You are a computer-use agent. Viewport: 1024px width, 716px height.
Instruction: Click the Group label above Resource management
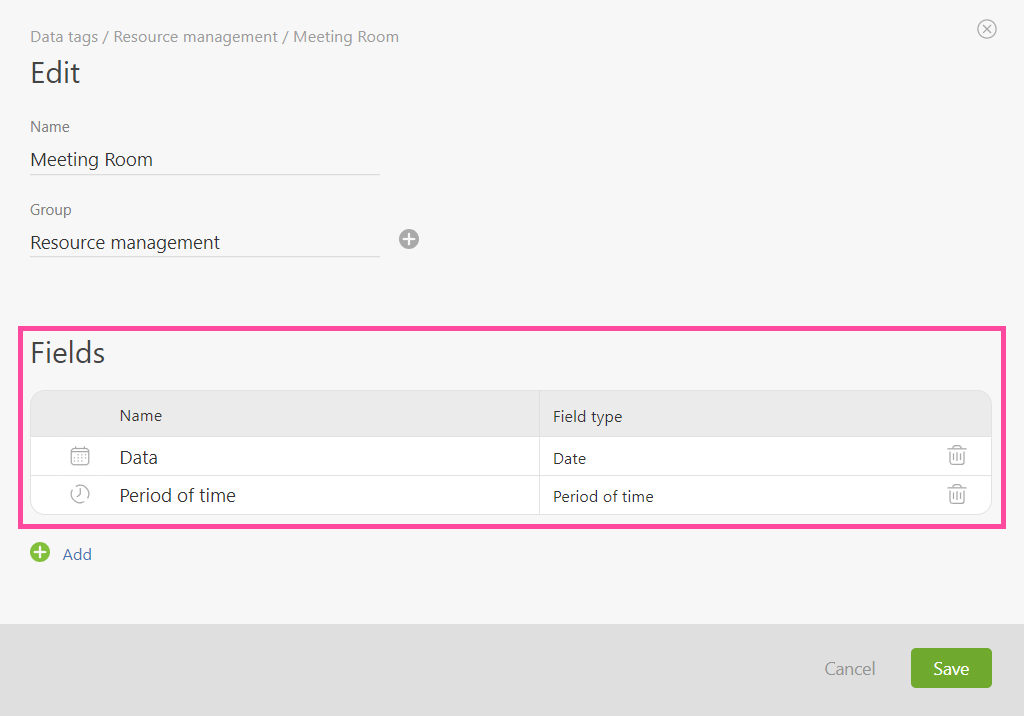[51, 210]
